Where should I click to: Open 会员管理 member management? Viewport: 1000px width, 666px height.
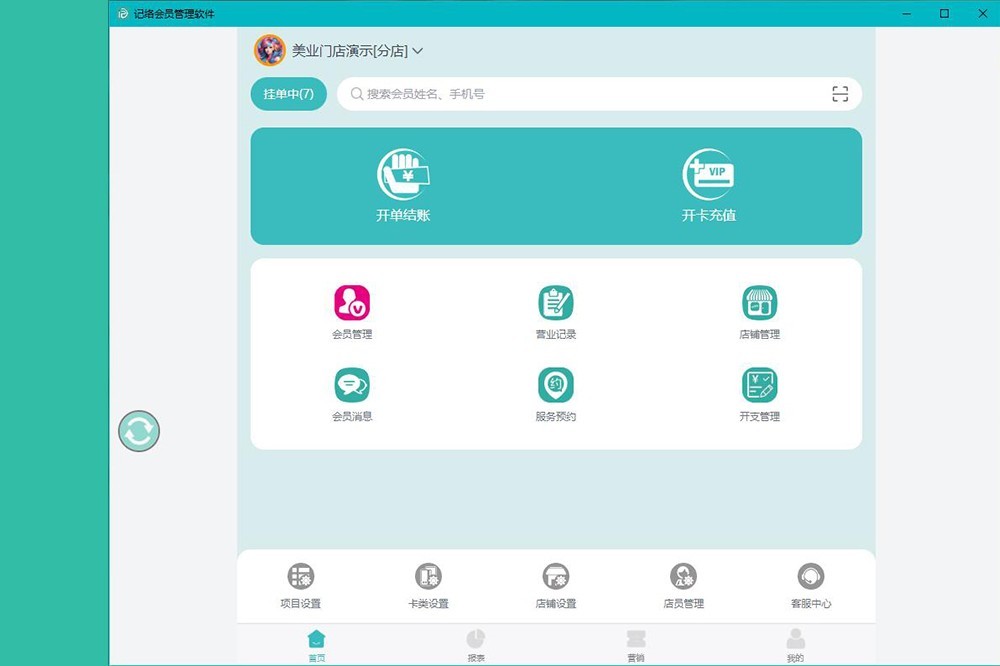(x=352, y=303)
